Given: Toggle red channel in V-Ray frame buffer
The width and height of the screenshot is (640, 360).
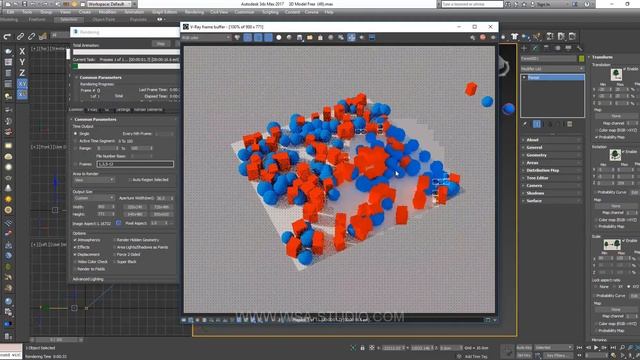Looking at the screenshot, I should click(x=248, y=38).
